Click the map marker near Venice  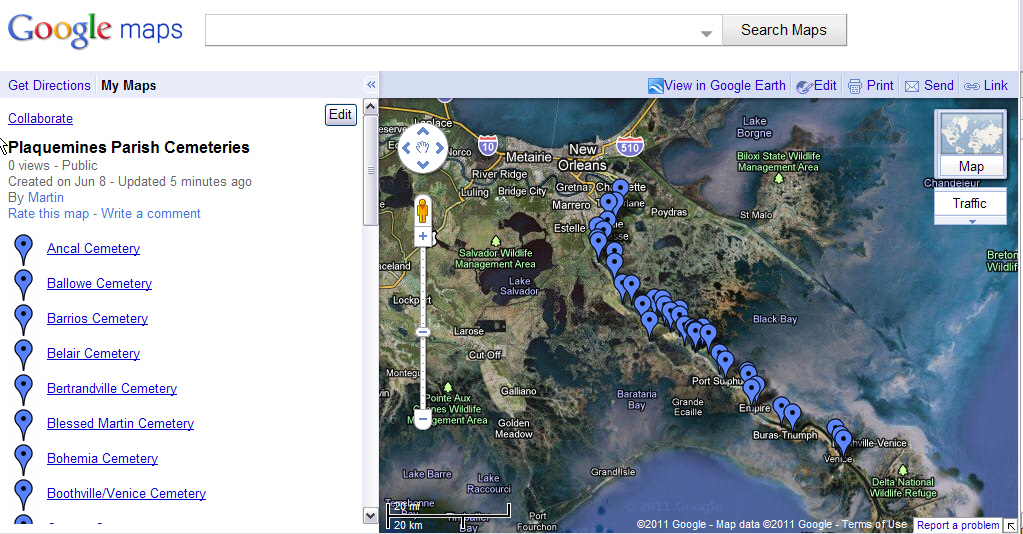click(x=843, y=442)
